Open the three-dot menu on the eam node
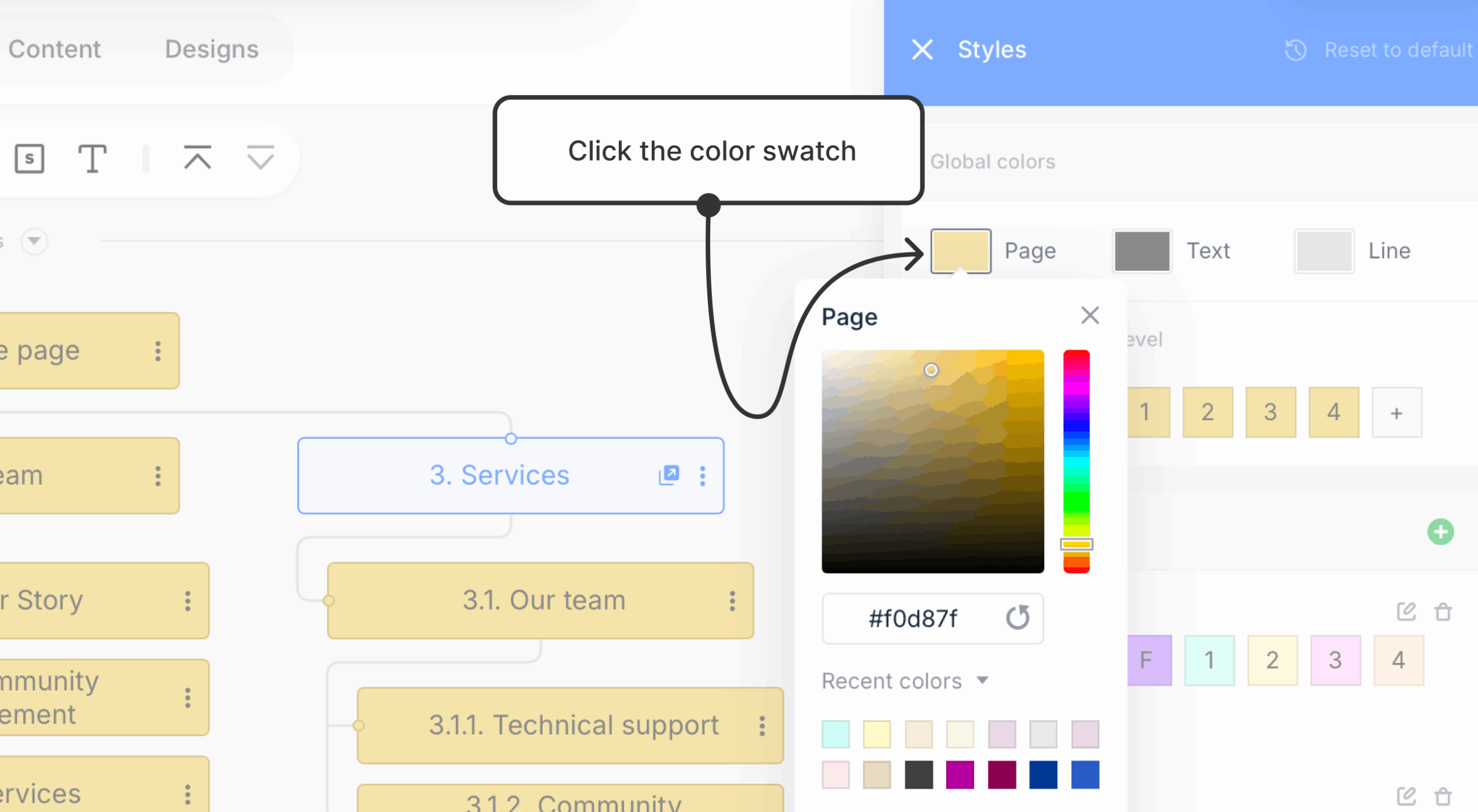 coord(158,476)
